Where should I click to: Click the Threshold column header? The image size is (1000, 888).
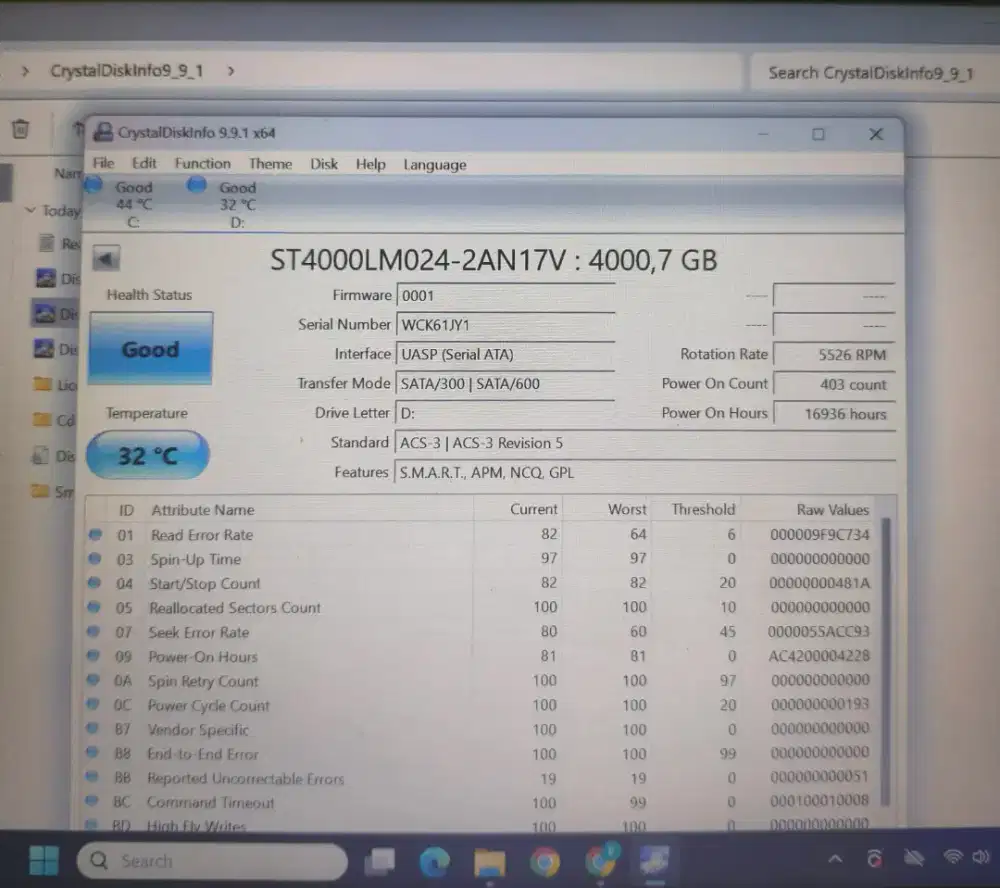click(703, 509)
